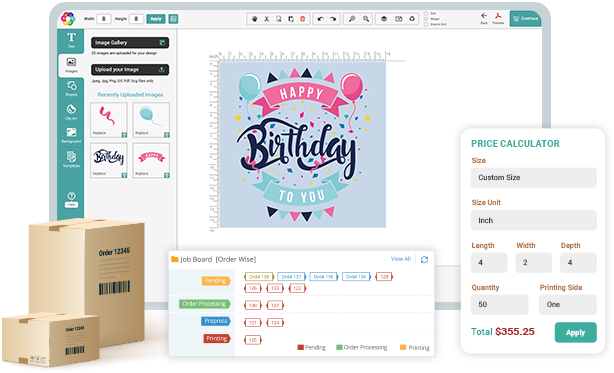Select the Order Processing status tag
614x373 pixels.
pos(205,304)
